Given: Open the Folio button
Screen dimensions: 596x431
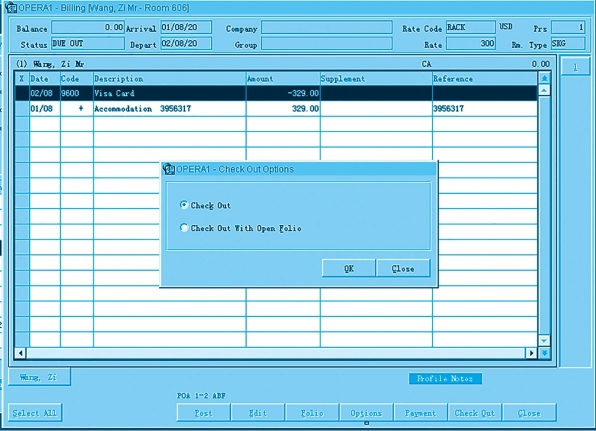Looking at the screenshot, I should tap(312, 413).
